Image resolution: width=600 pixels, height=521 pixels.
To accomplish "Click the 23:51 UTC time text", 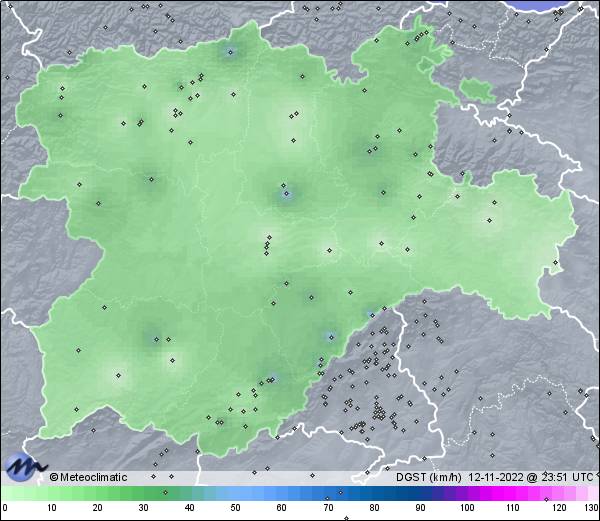I will 567,477.
